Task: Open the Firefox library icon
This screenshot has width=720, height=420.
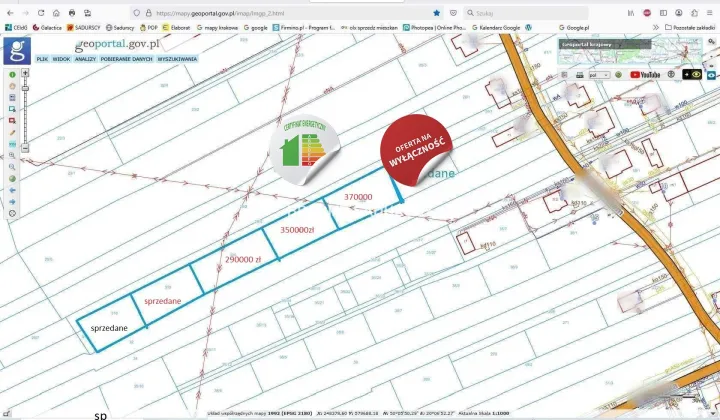Action: point(631,13)
